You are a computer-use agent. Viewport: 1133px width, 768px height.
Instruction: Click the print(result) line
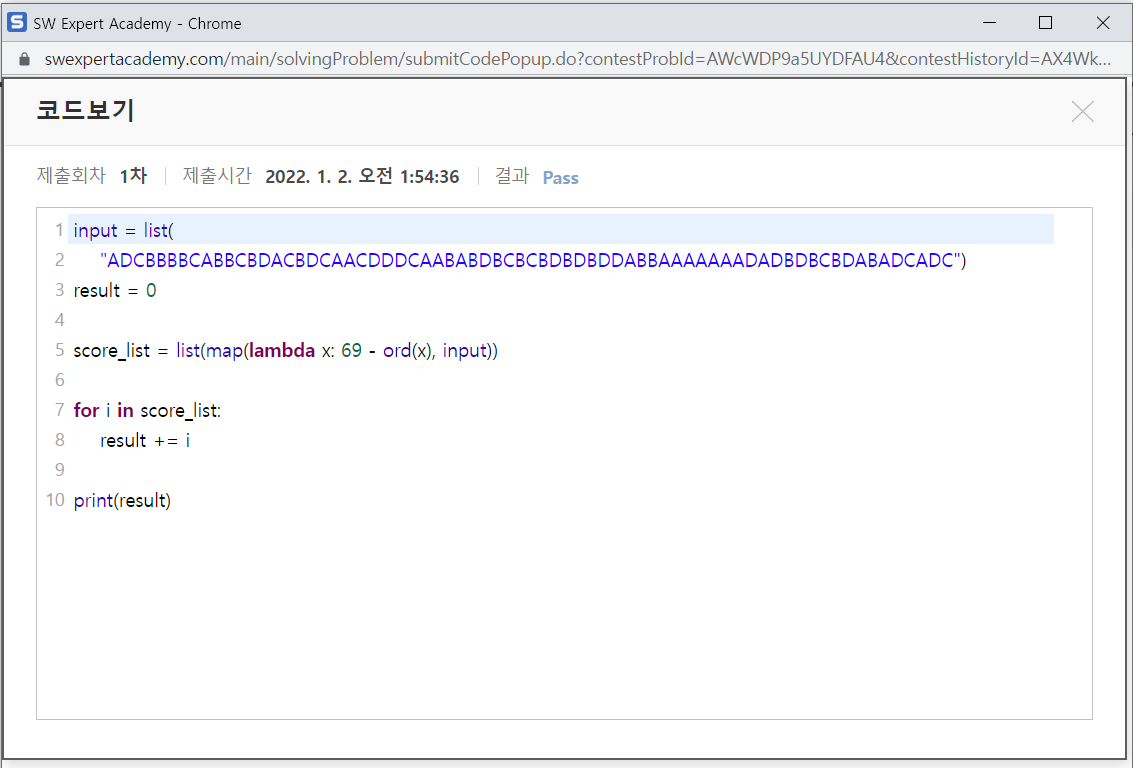(x=122, y=500)
